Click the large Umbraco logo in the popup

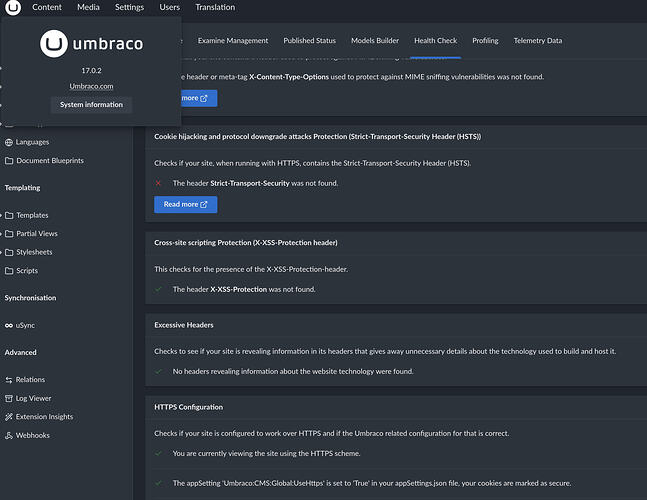coord(92,44)
